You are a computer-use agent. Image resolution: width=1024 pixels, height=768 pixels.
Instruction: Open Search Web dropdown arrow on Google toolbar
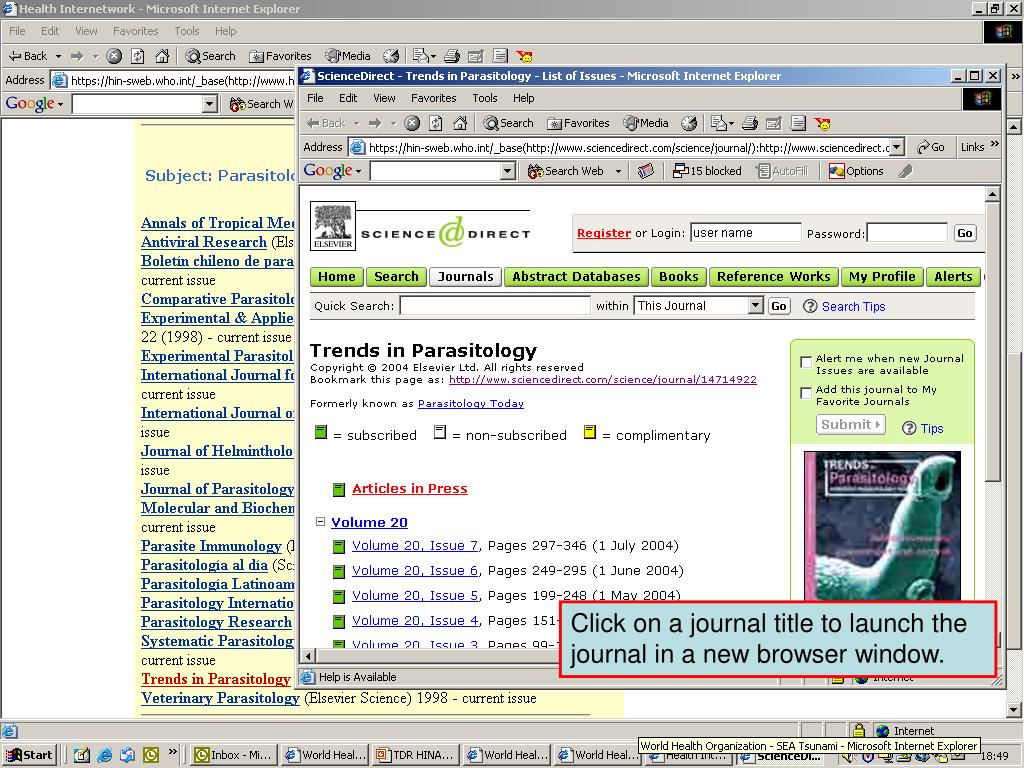click(x=618, y=172)
